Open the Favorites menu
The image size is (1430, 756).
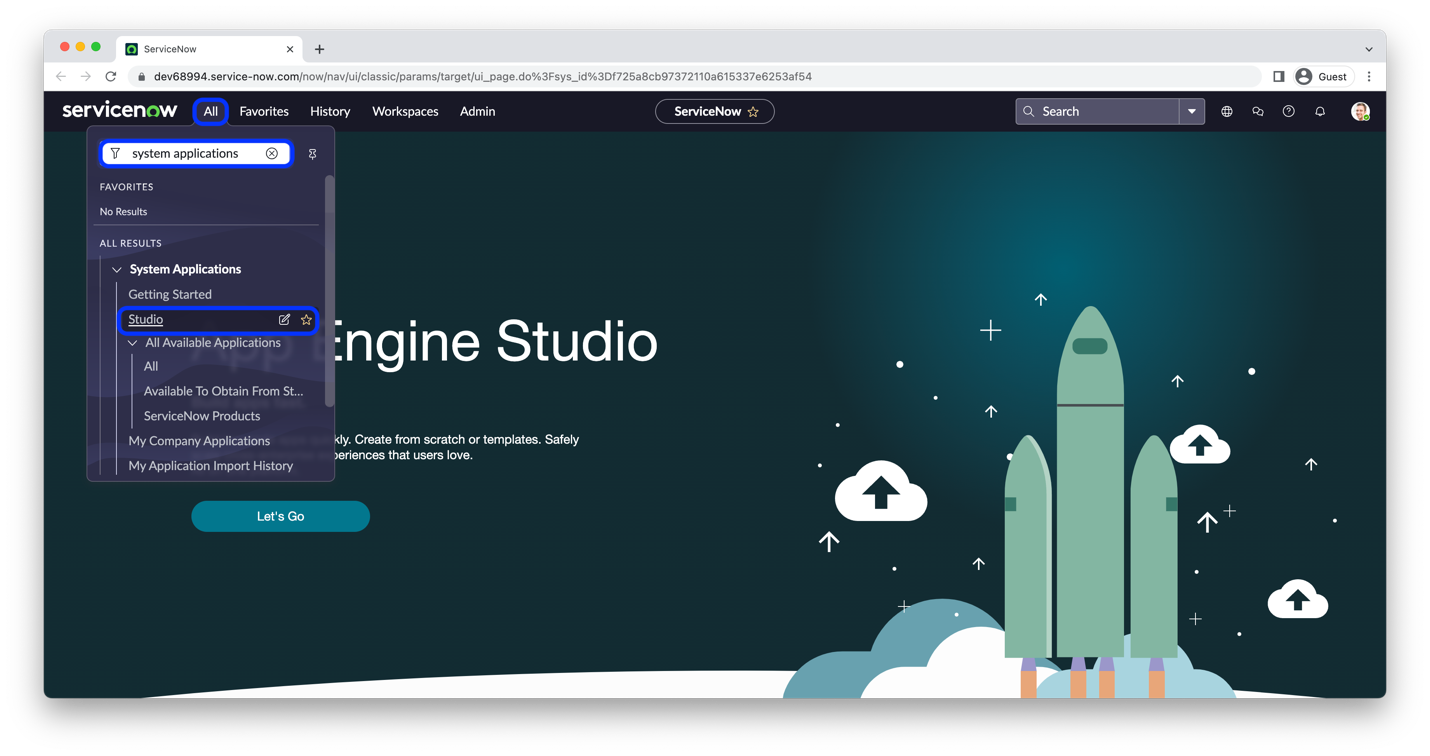click(264, 112)
